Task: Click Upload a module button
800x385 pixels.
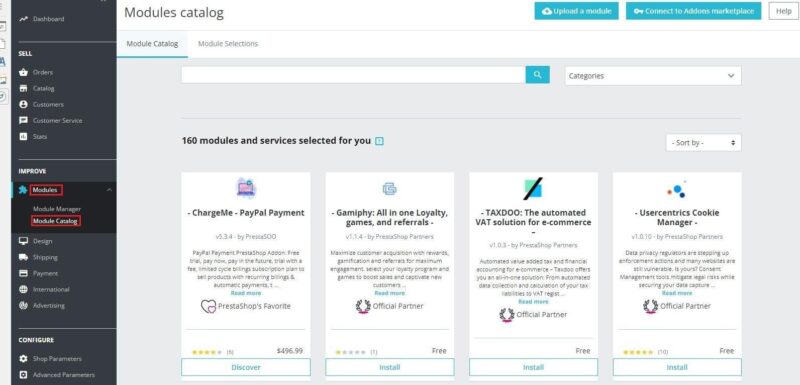Action: pyautogui.click(x=577, y=11)
